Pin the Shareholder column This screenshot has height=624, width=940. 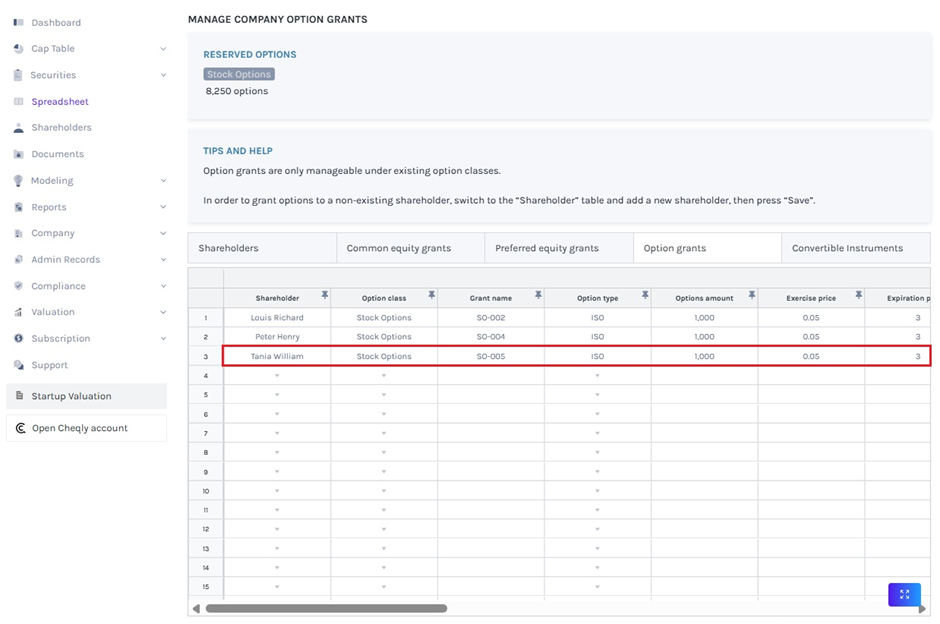pos(324,295)
